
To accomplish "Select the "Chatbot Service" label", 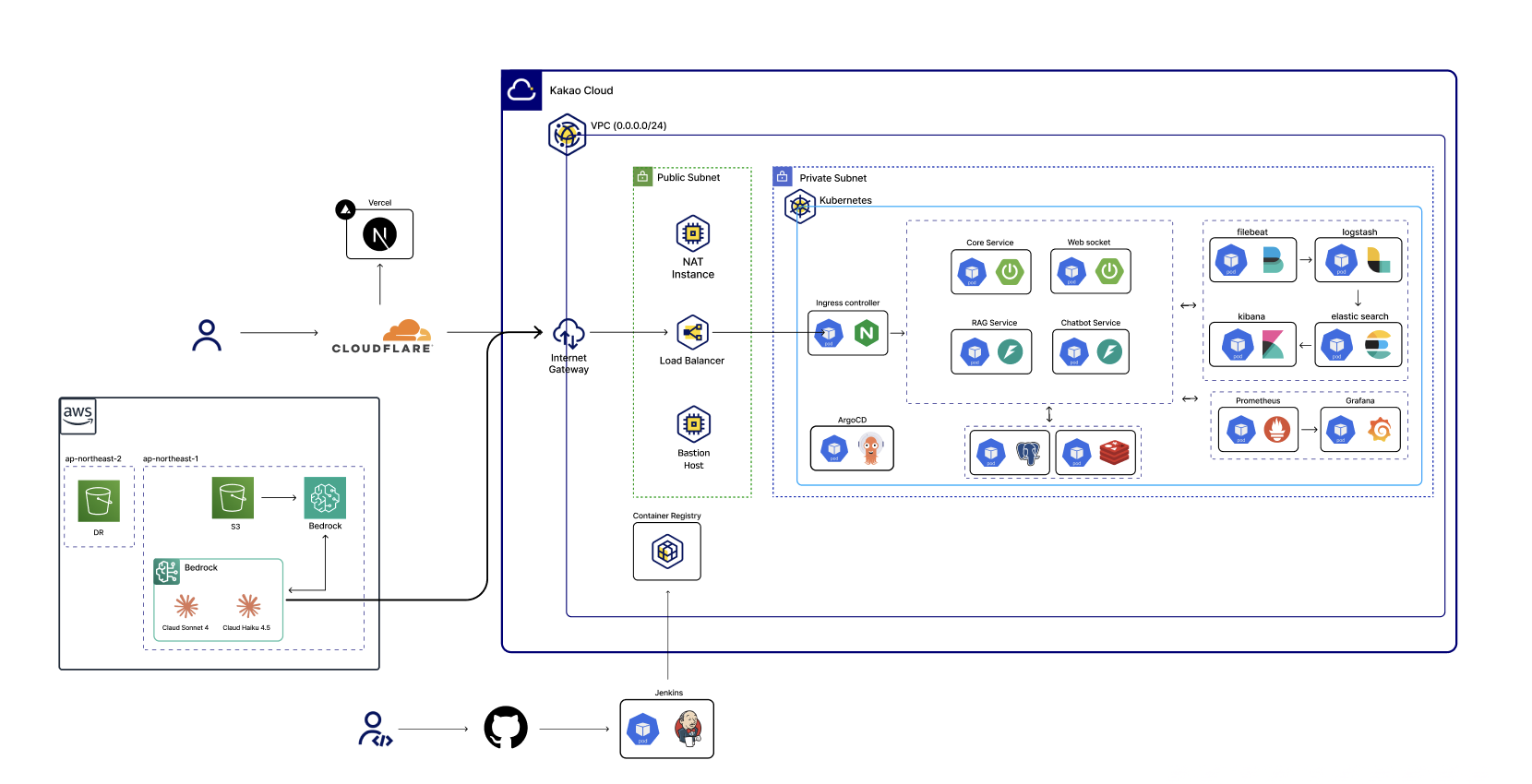I will click(1091, 323).
